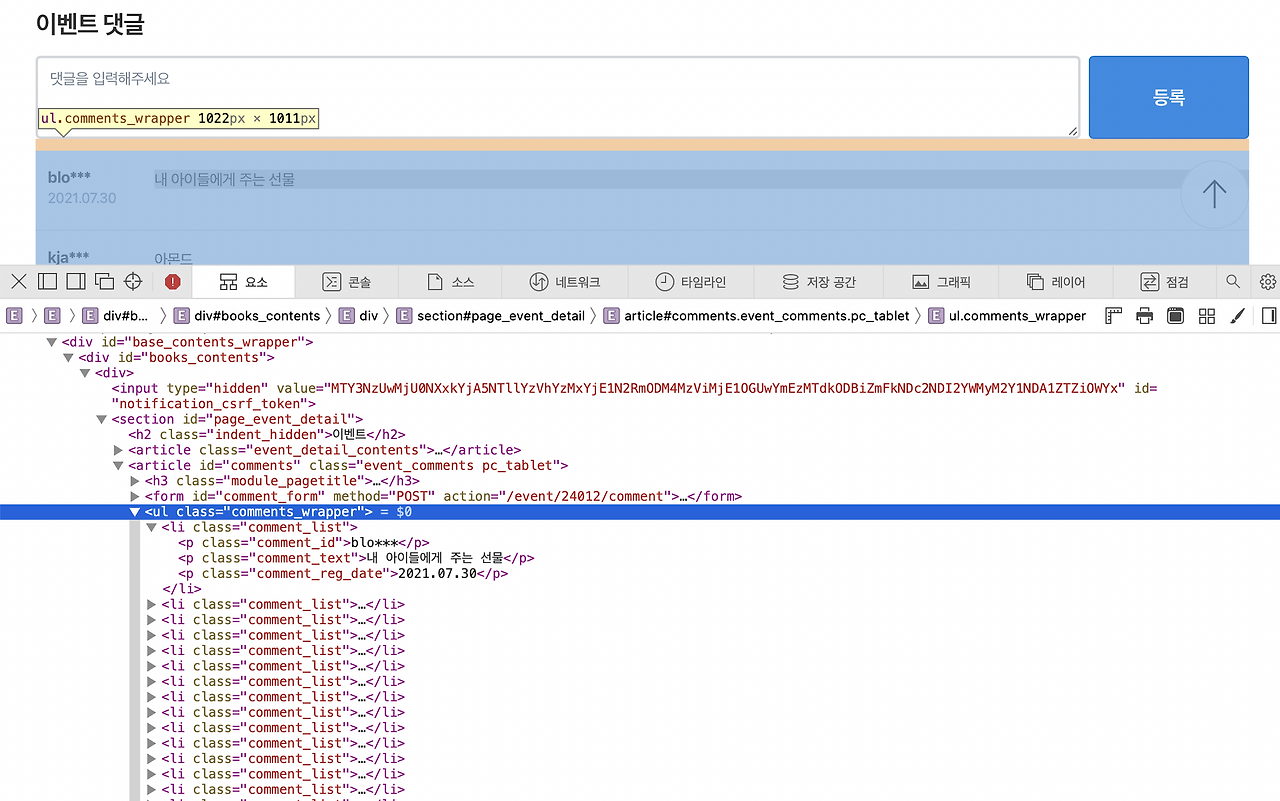
Task: Switch to the 그래픽 tab
Action: (x=941, y=282)
